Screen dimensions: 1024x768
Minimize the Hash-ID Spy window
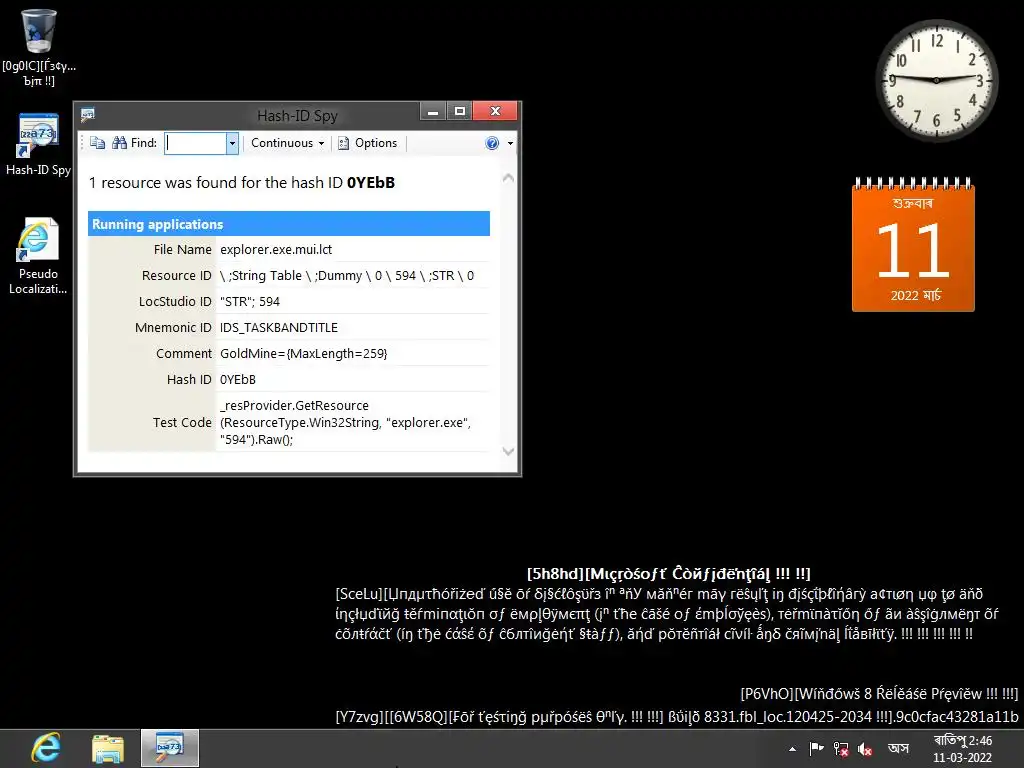pyautogui.click(x=432, y=112)
